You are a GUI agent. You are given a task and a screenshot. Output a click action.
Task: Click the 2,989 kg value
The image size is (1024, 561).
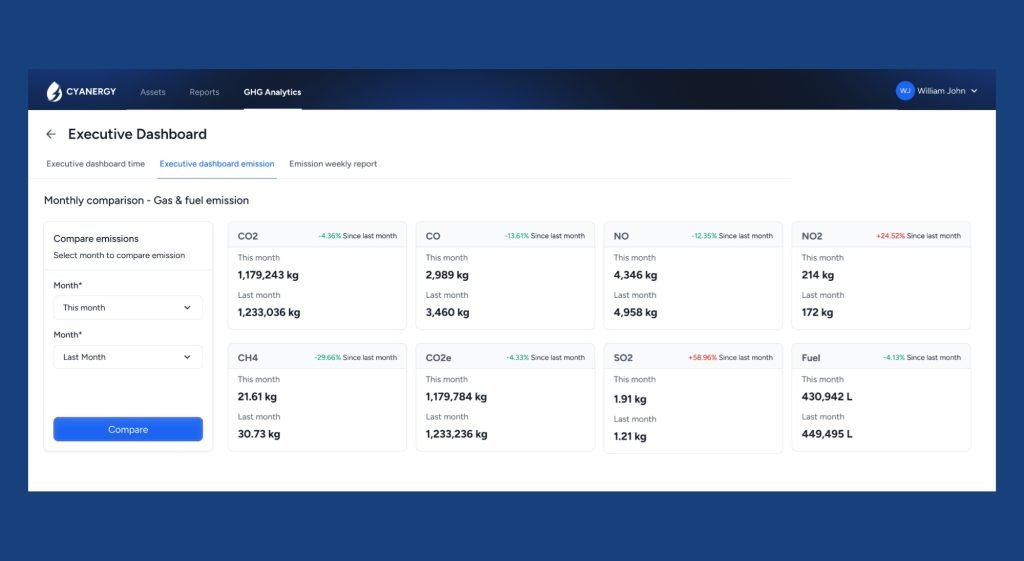point(447,275)
